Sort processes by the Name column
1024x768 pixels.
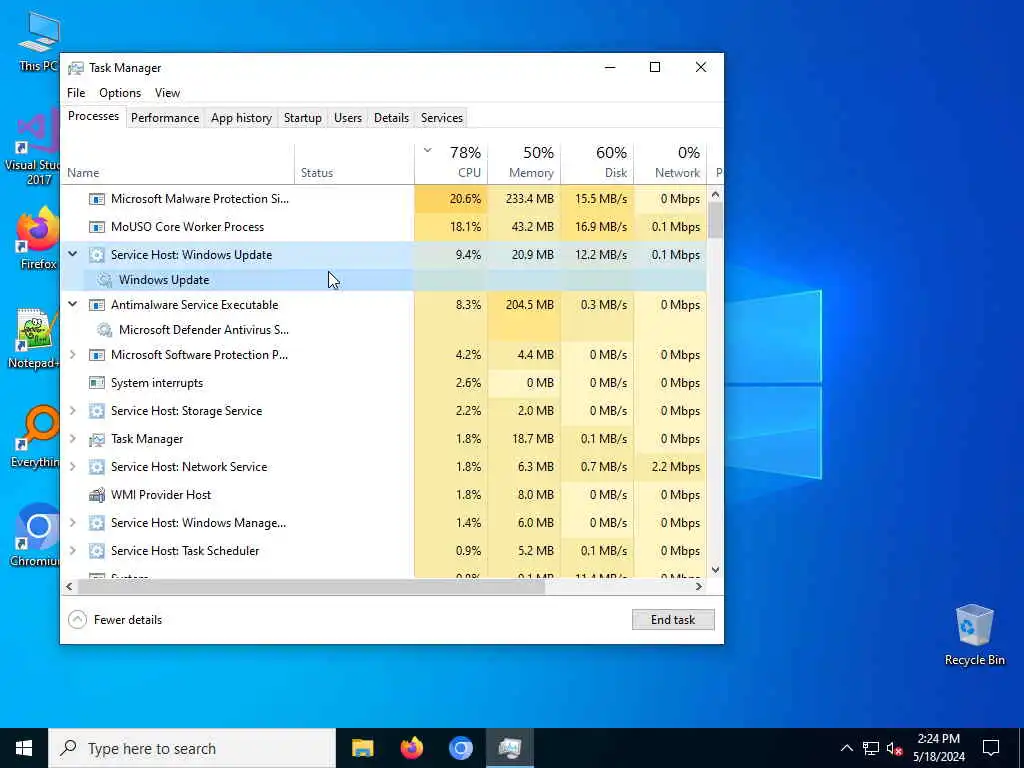(x=178, y=163)
